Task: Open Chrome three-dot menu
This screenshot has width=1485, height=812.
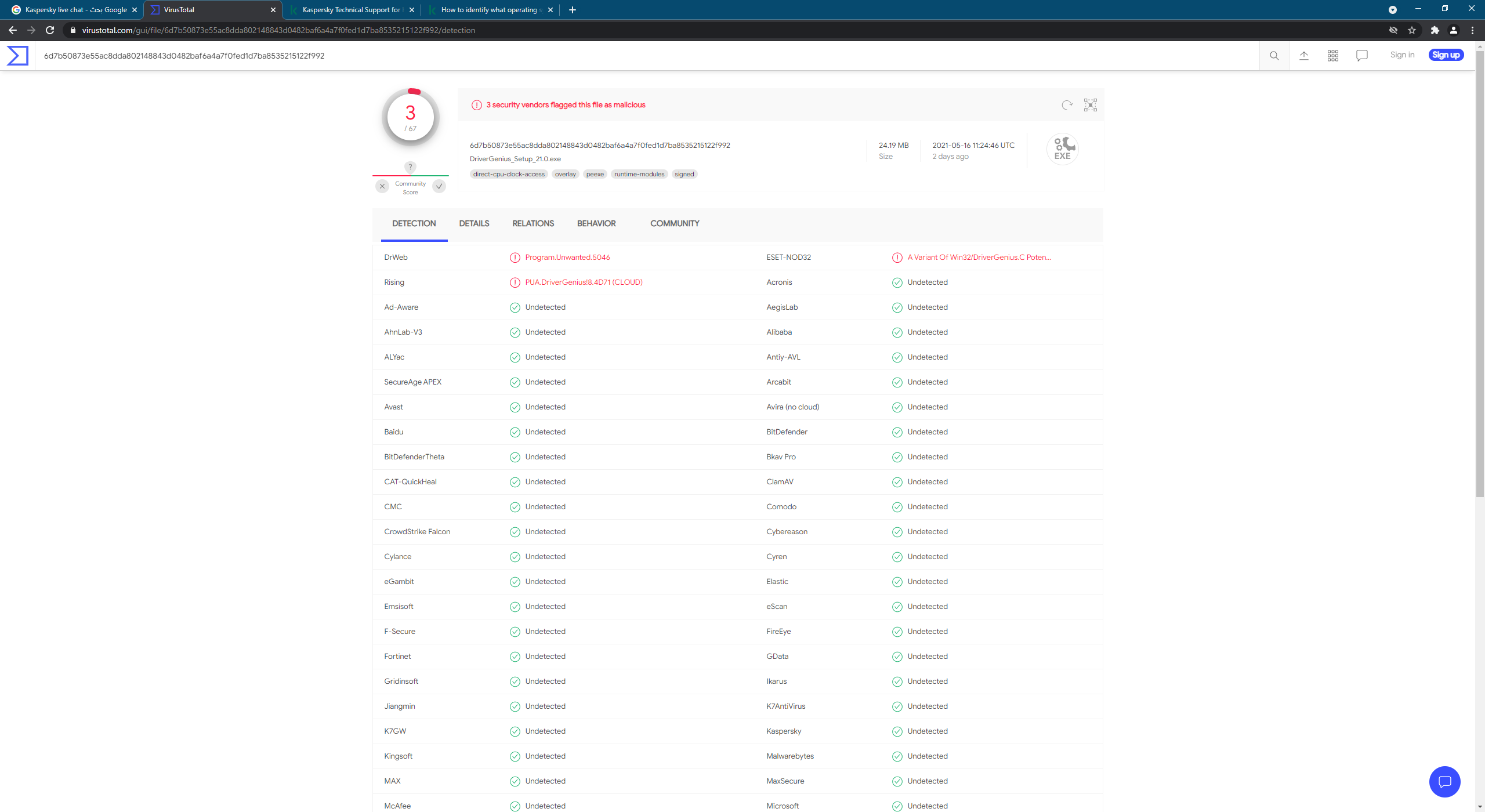Action: coord(1472,30)
